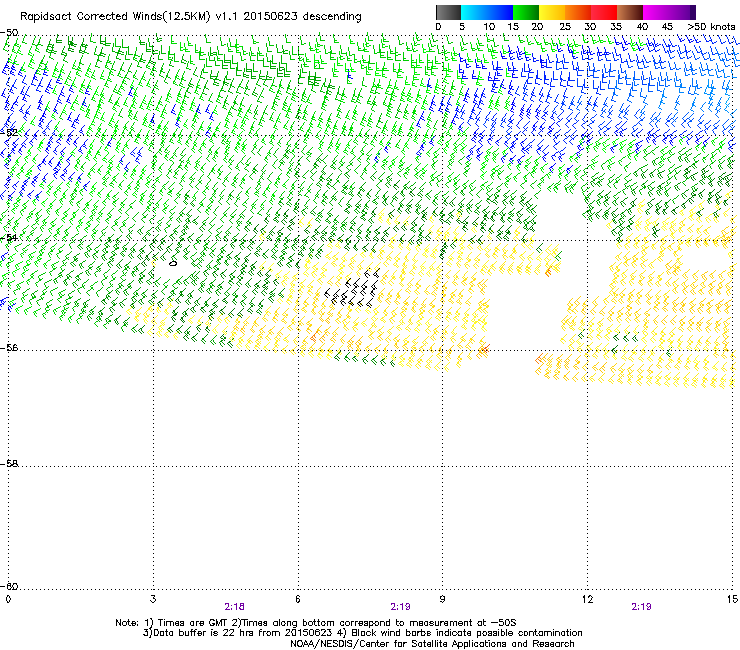740x650 pixels.
Task: Click the '25' label under the color bar
Action: (x=565, y=27)
